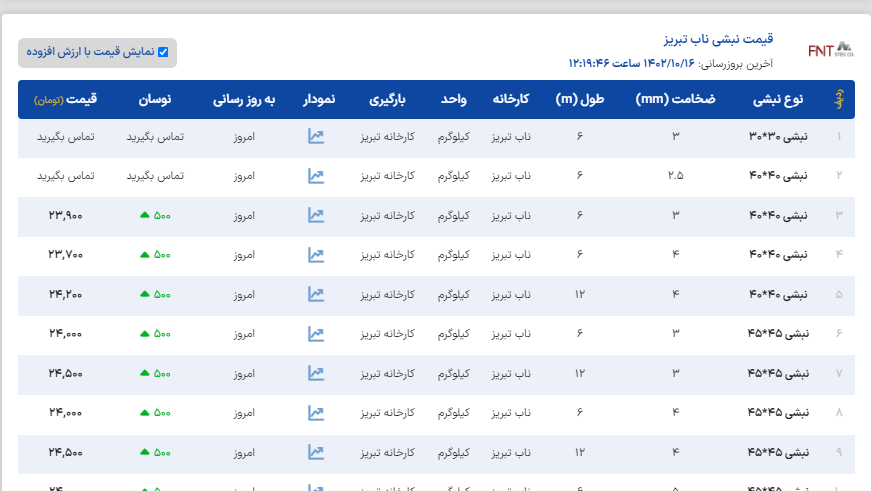Viewport: 872px width, 491px height.
Task: Click the قیمت (تومان) column header
Action: pyautogui.click(x=65, y=100)
